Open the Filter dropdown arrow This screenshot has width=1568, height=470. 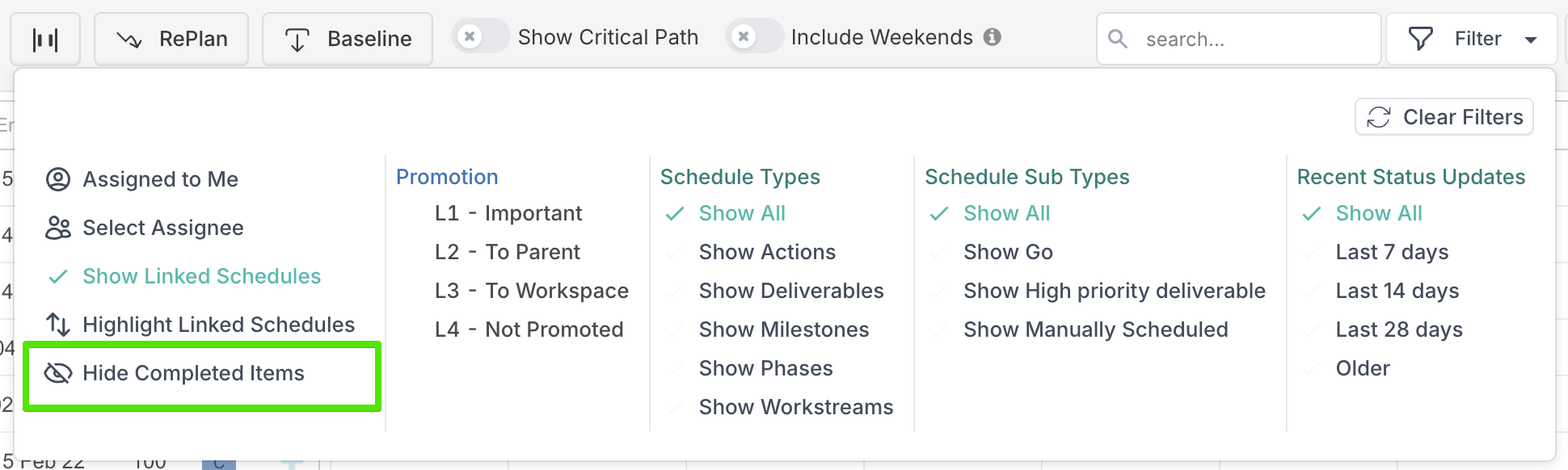(x=1531, y=40)
